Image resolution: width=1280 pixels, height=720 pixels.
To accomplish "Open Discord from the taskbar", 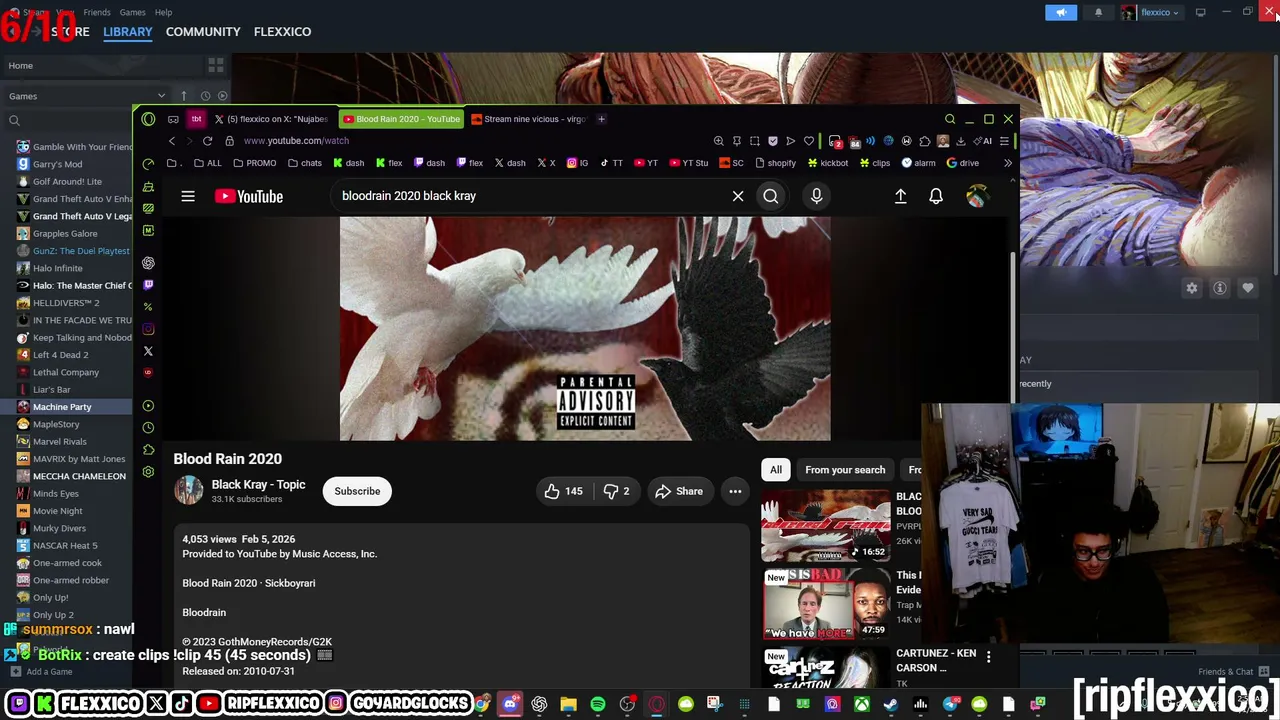I will [510, 705].
